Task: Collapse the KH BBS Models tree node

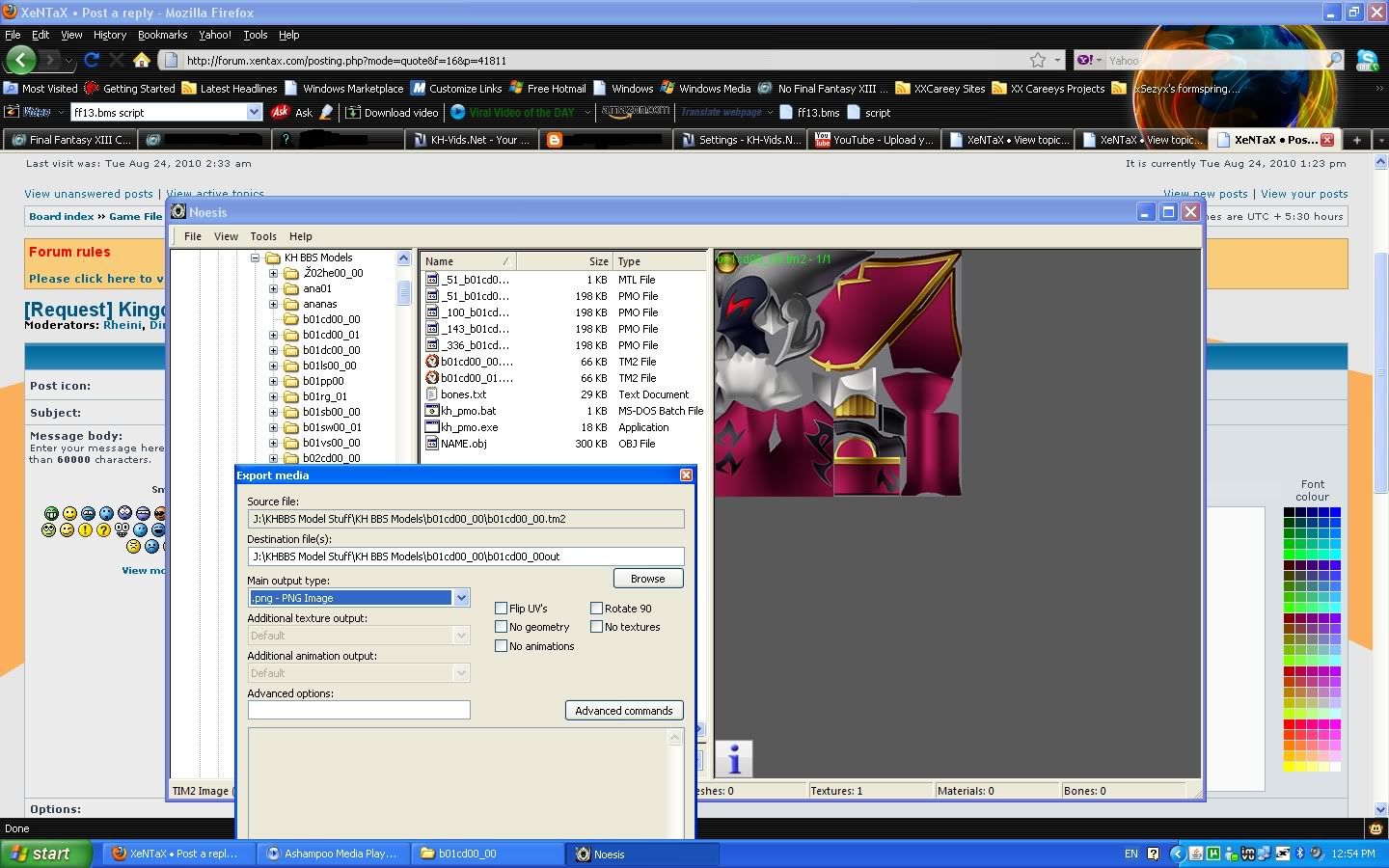Action: 256,258
